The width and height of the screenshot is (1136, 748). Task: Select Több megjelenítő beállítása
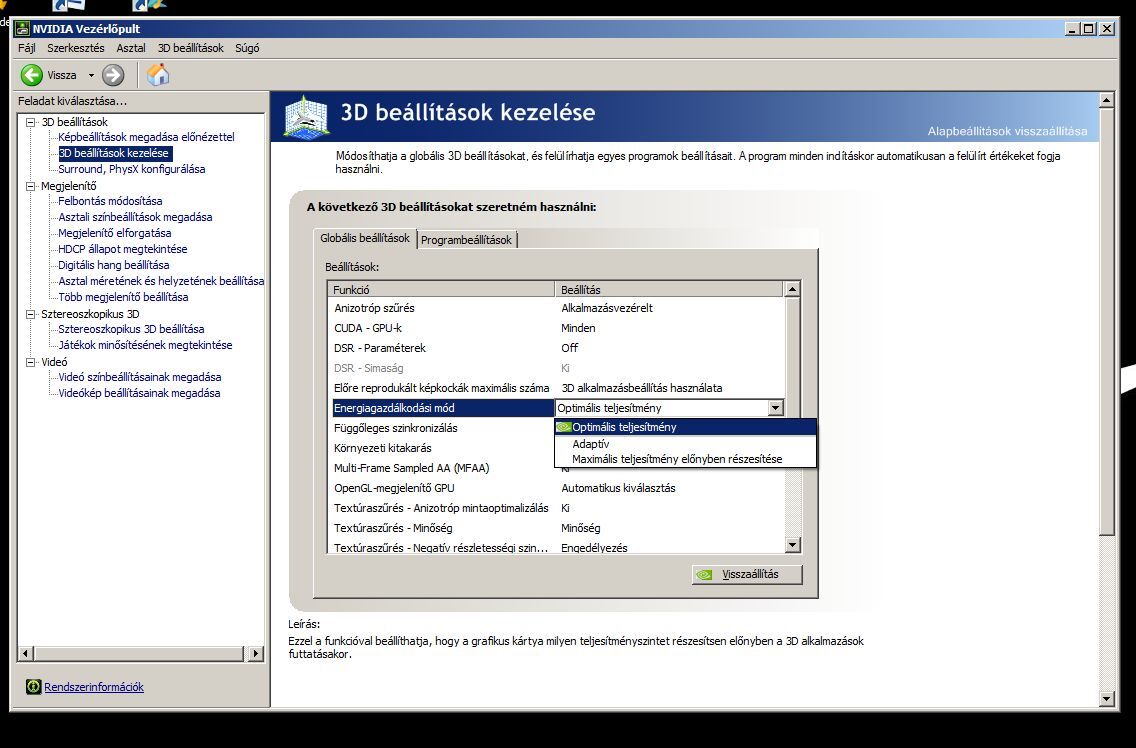tap(123, 296)
